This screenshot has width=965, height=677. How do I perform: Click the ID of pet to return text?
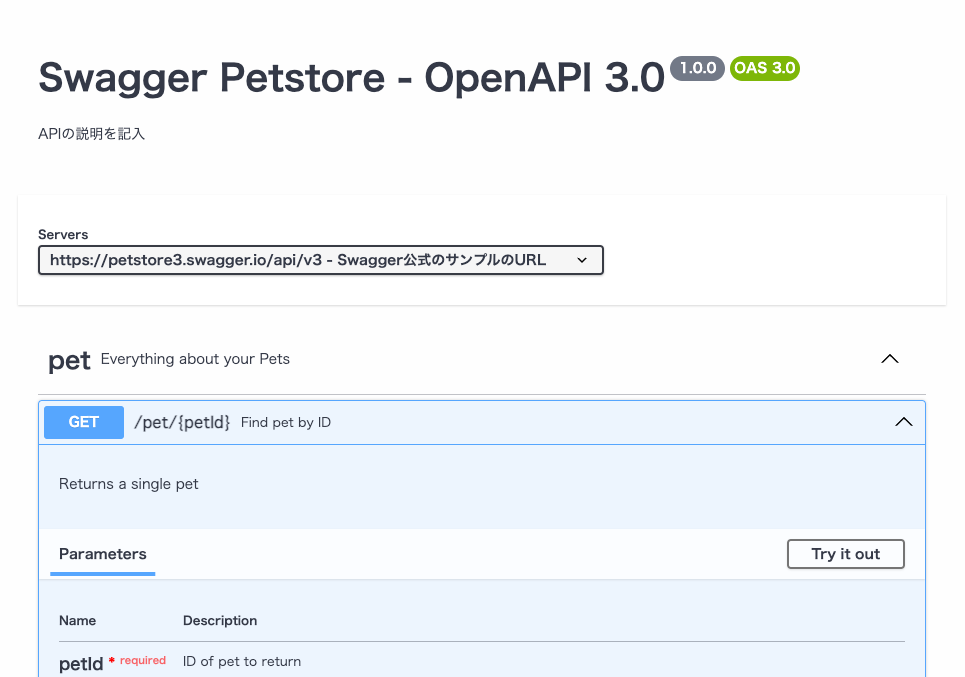tap(242, 661)
